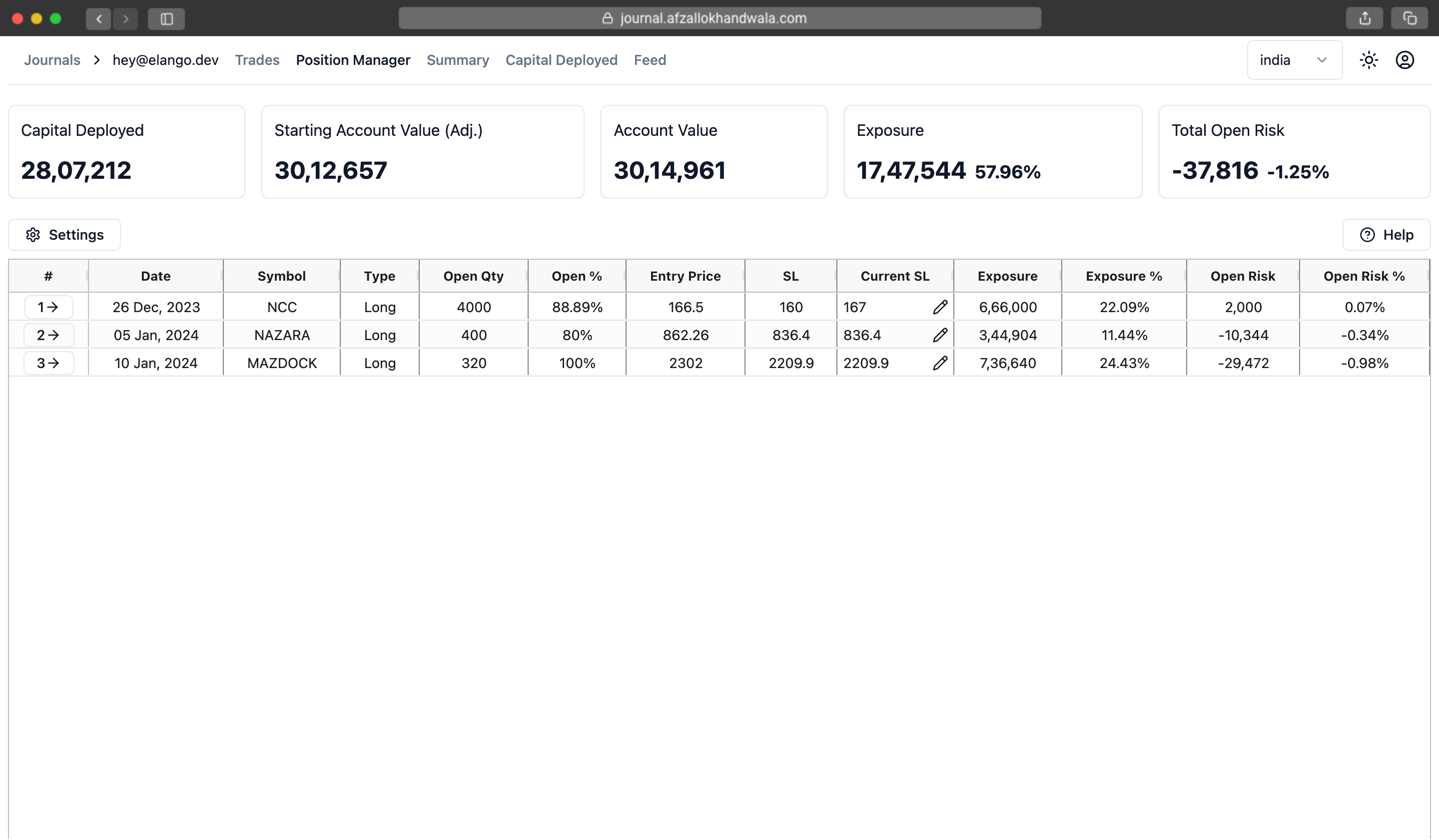Switch to Trades tab
The height and width of the screenshot is (840, 1439).
coord(257,60)
